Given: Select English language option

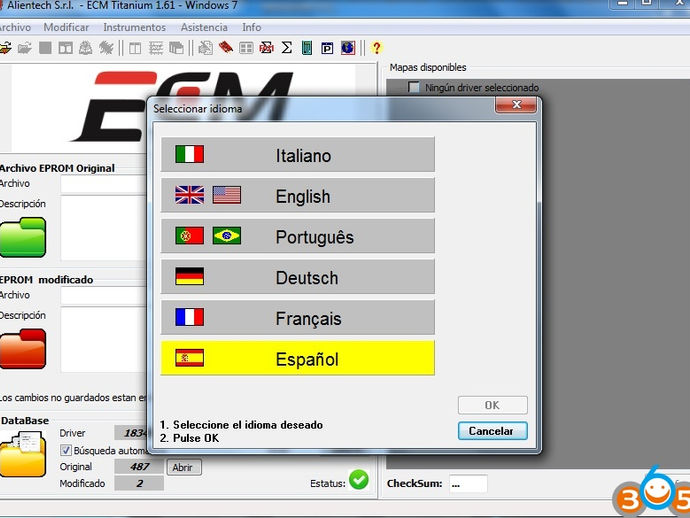Looking at the screenshot, I should point(297,195).
